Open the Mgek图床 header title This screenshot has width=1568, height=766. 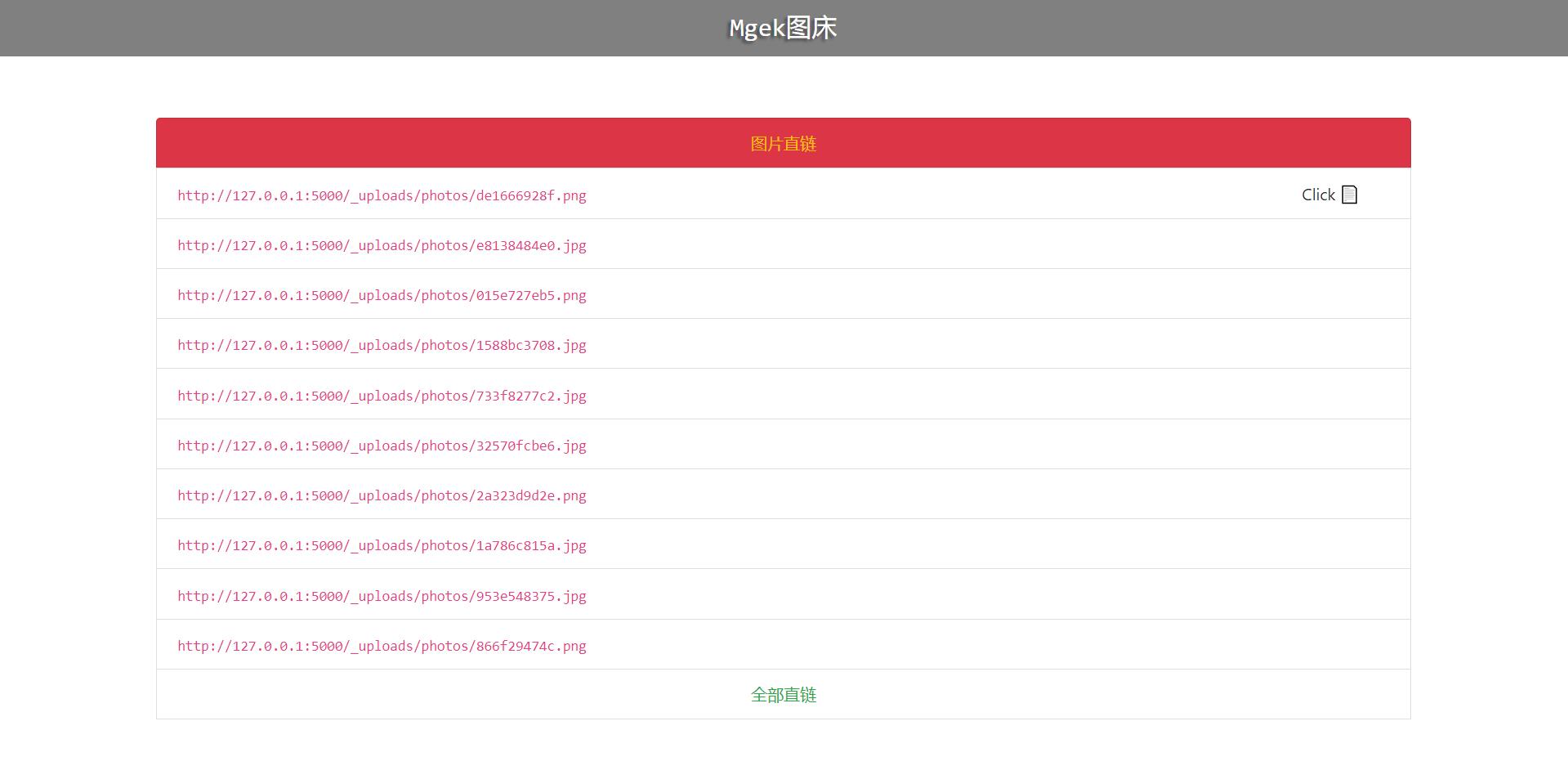point(783,28)
